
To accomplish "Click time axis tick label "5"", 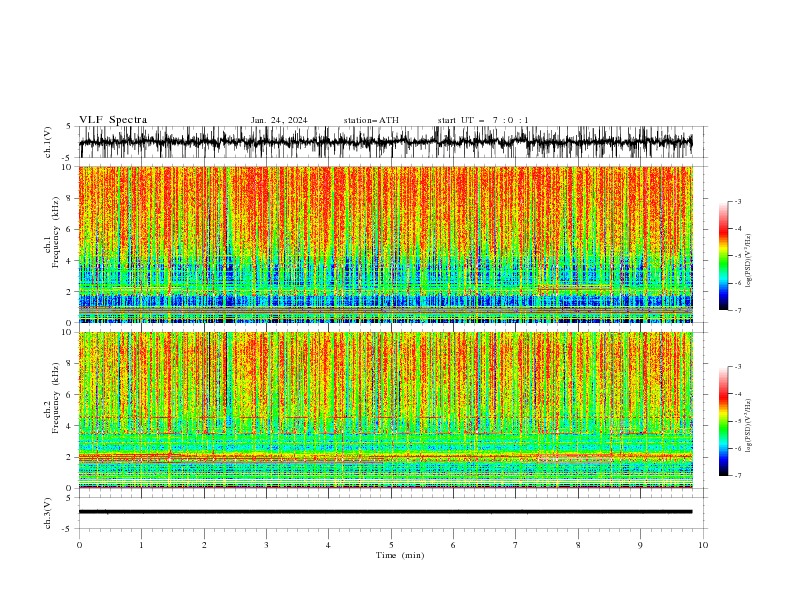I will pyautogui.click(x=391, y=545).
